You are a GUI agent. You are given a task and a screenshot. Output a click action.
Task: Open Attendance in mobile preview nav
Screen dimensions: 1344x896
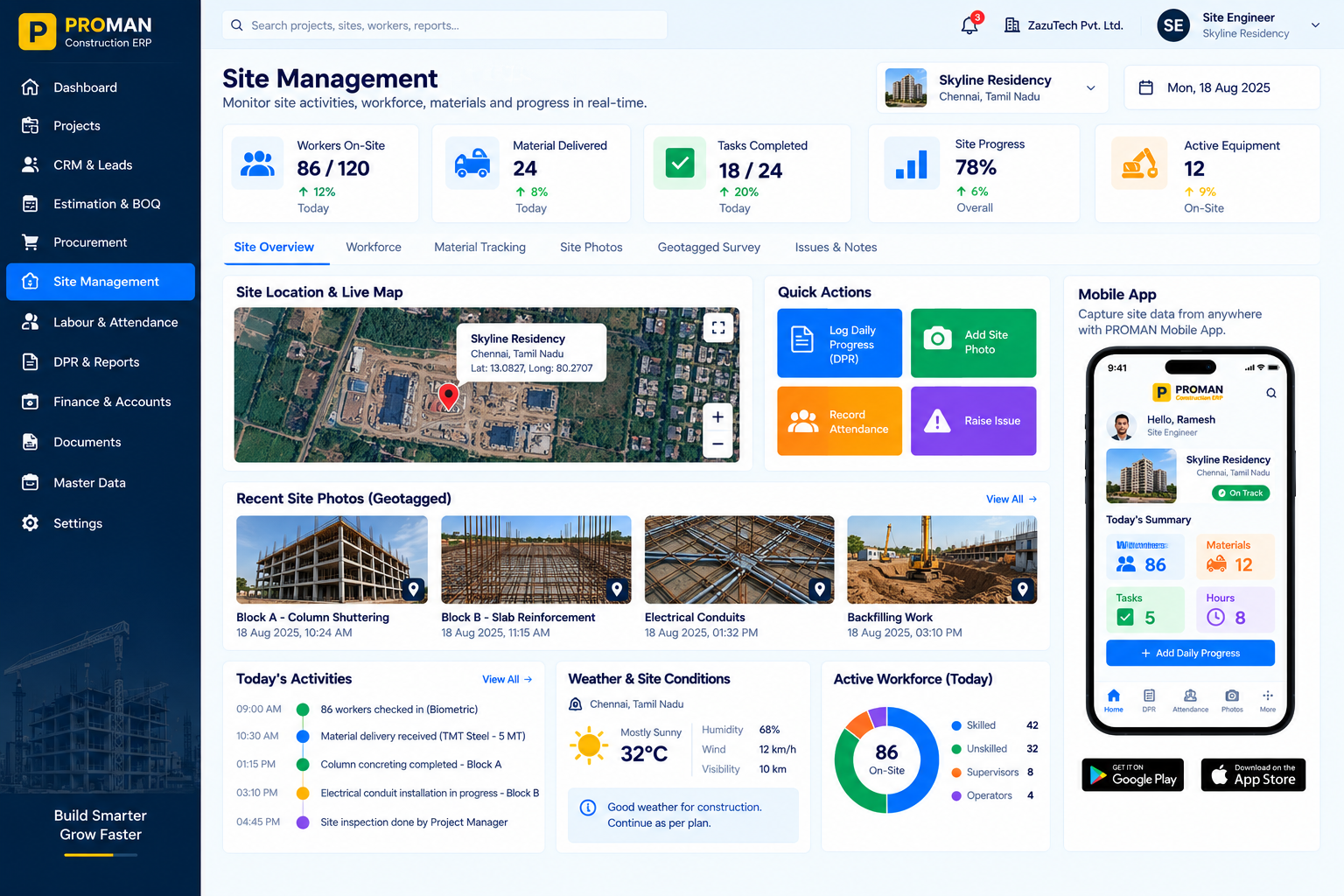click(1190, 700)
